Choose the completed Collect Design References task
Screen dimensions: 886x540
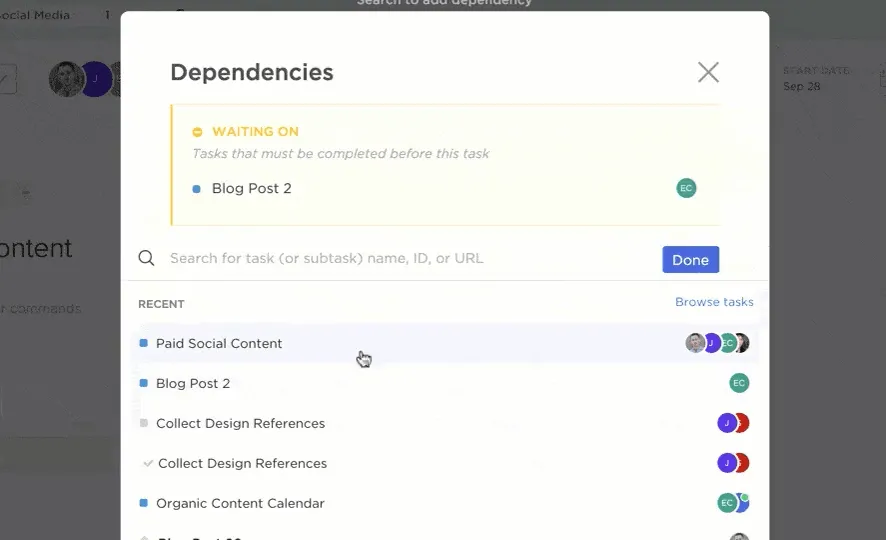445,463
